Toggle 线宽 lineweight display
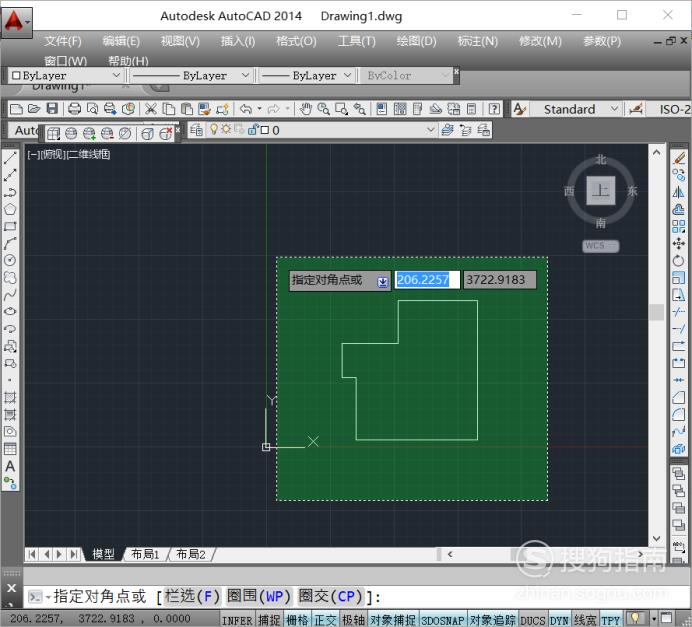Viewport: 692px width, 627px height. [585, 620]
